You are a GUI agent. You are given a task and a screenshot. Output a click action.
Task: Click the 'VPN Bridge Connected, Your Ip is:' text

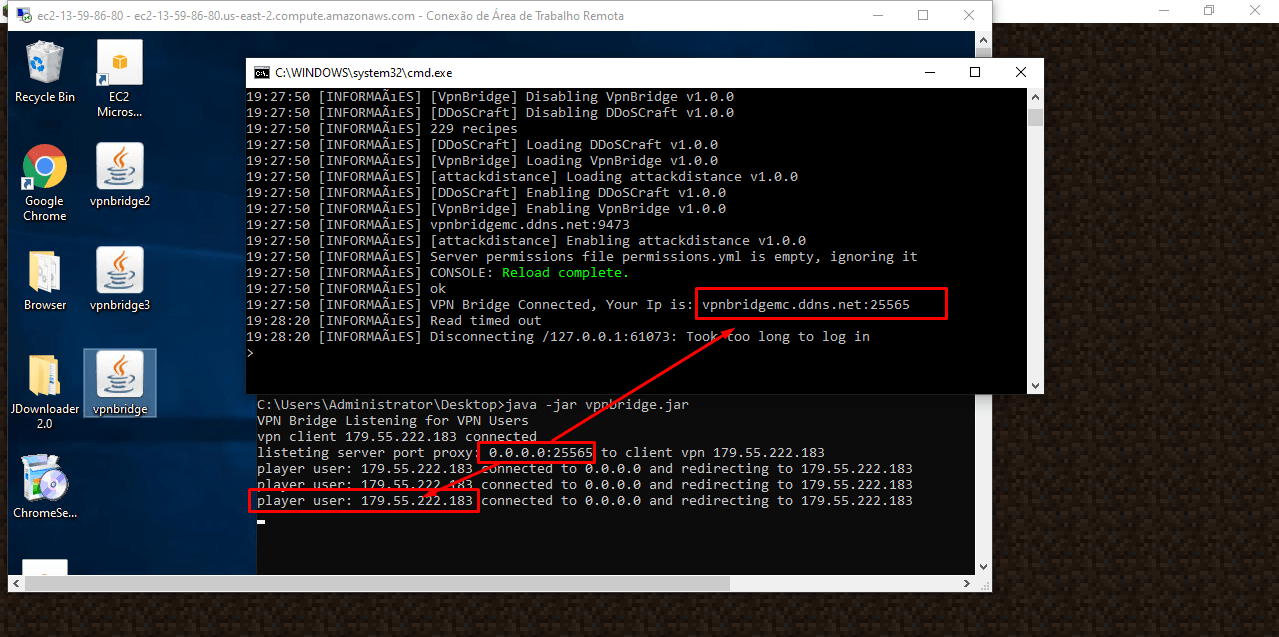[562, 305]
